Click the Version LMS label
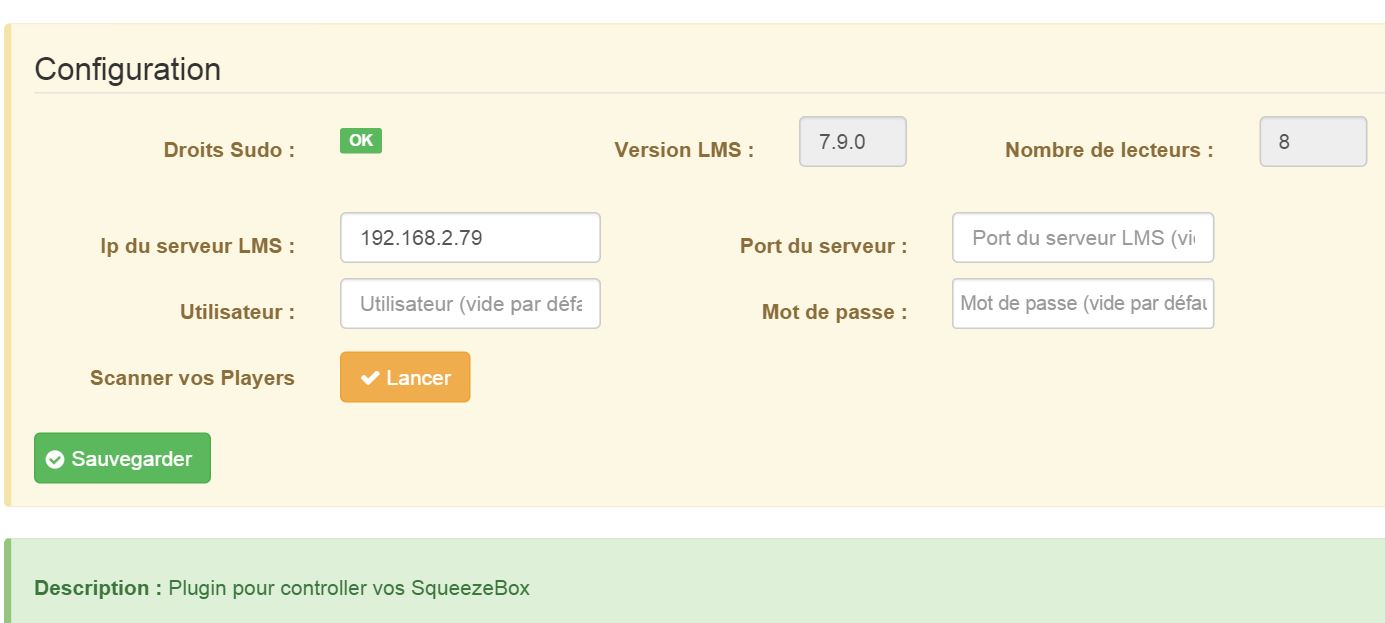Screen dimensions: 1385x623 pyautogui.click(x=684, y=150)
